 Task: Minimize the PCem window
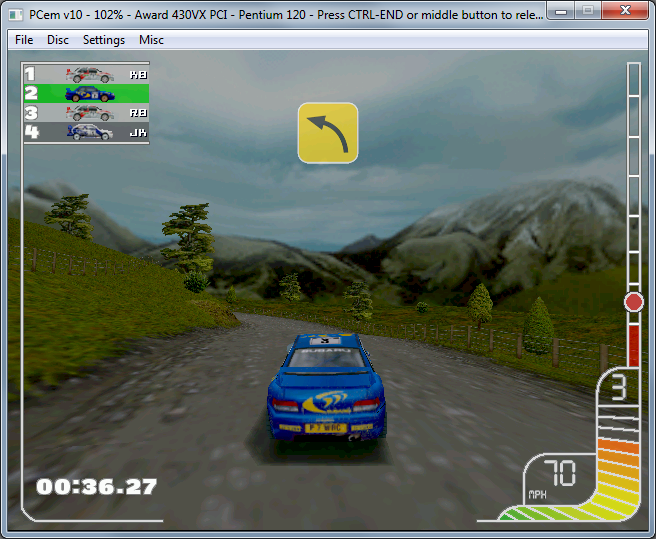coord(561,11)
